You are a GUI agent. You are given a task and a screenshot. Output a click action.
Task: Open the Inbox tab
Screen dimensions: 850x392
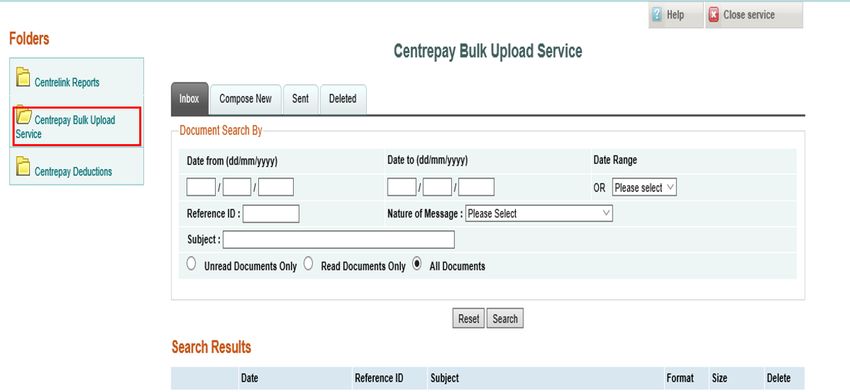[189, 99]
